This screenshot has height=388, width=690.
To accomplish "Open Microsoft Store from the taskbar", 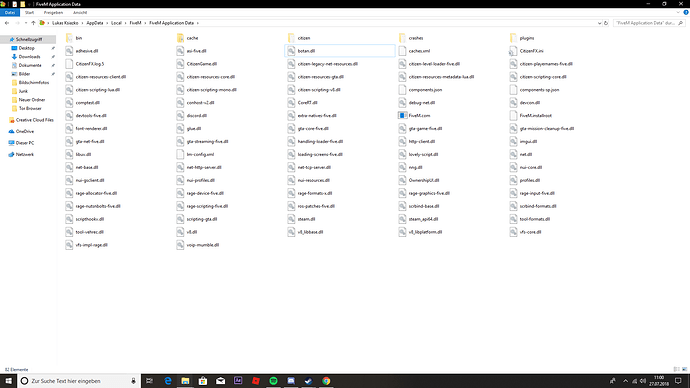I will coord(203,381).
